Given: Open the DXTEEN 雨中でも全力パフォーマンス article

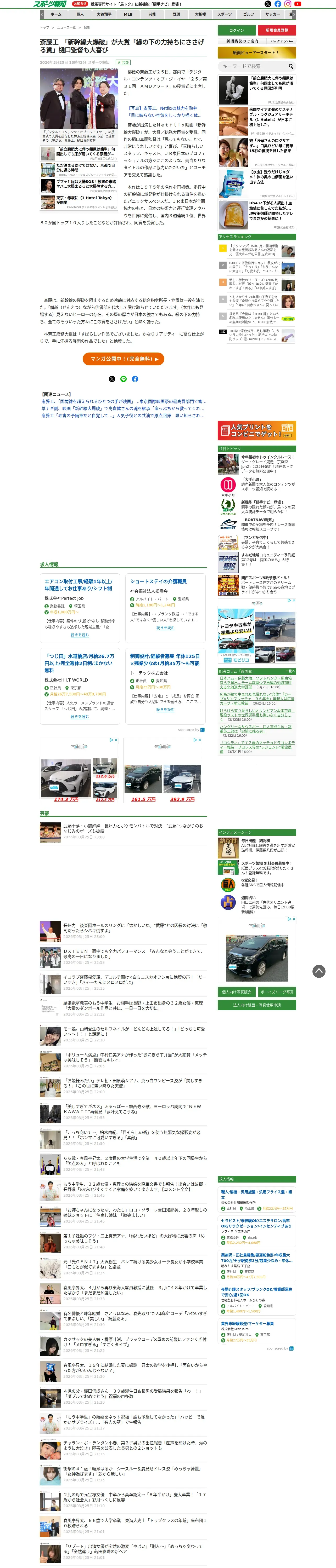Looking at the screenshot, I should pos(133,954).
